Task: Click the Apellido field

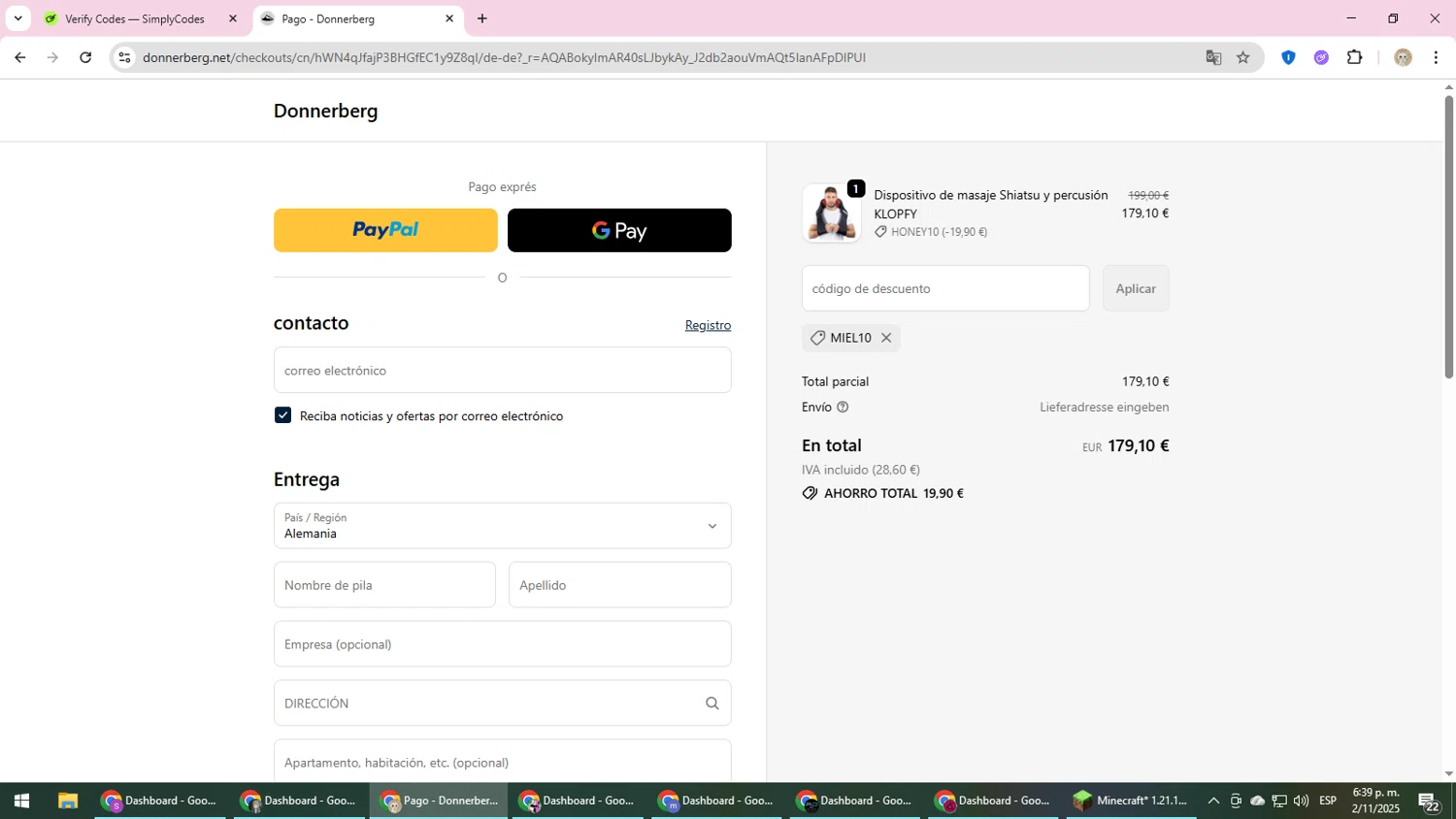Action: [619, 585]
